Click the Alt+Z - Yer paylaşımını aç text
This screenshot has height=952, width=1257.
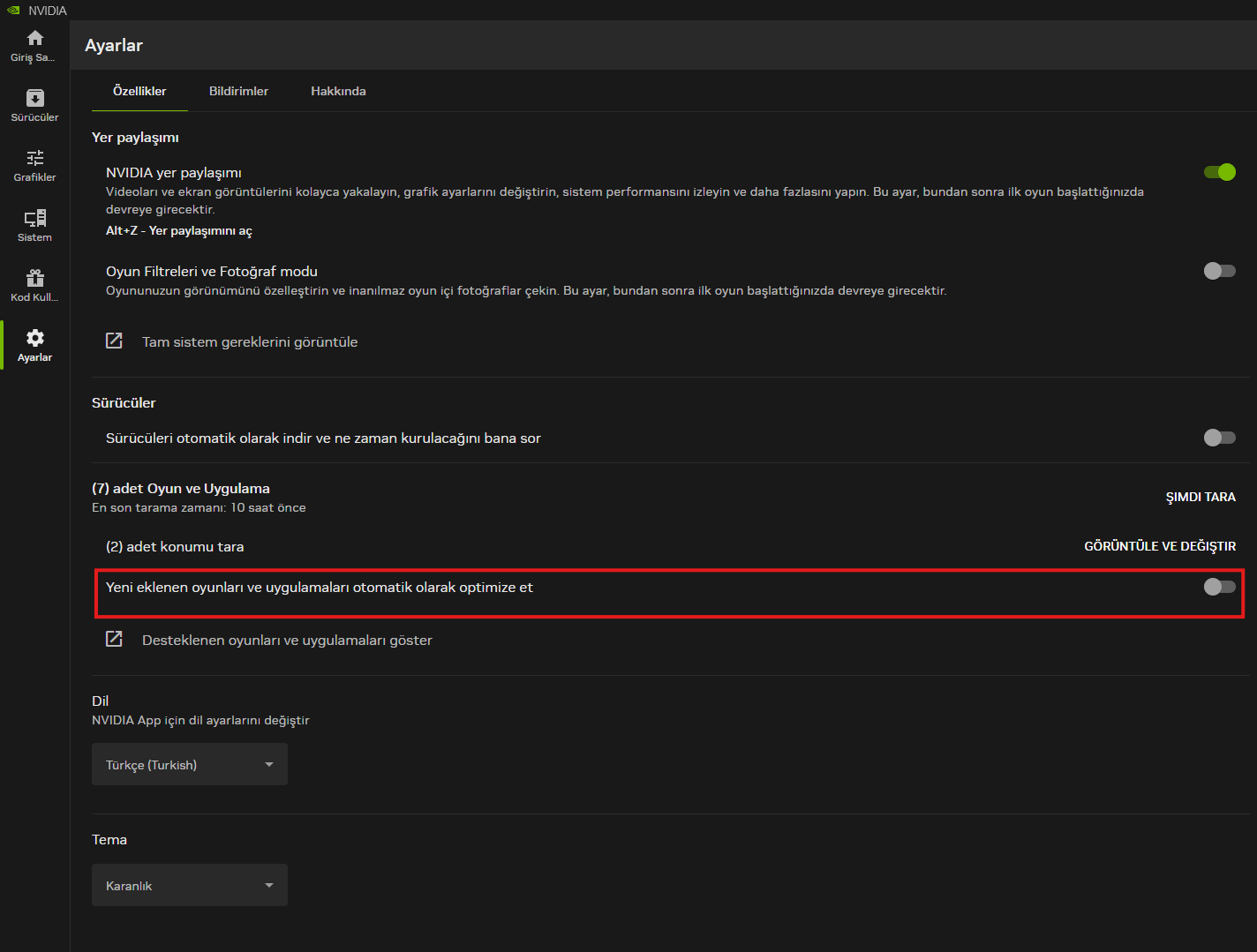tap(179, 230)
